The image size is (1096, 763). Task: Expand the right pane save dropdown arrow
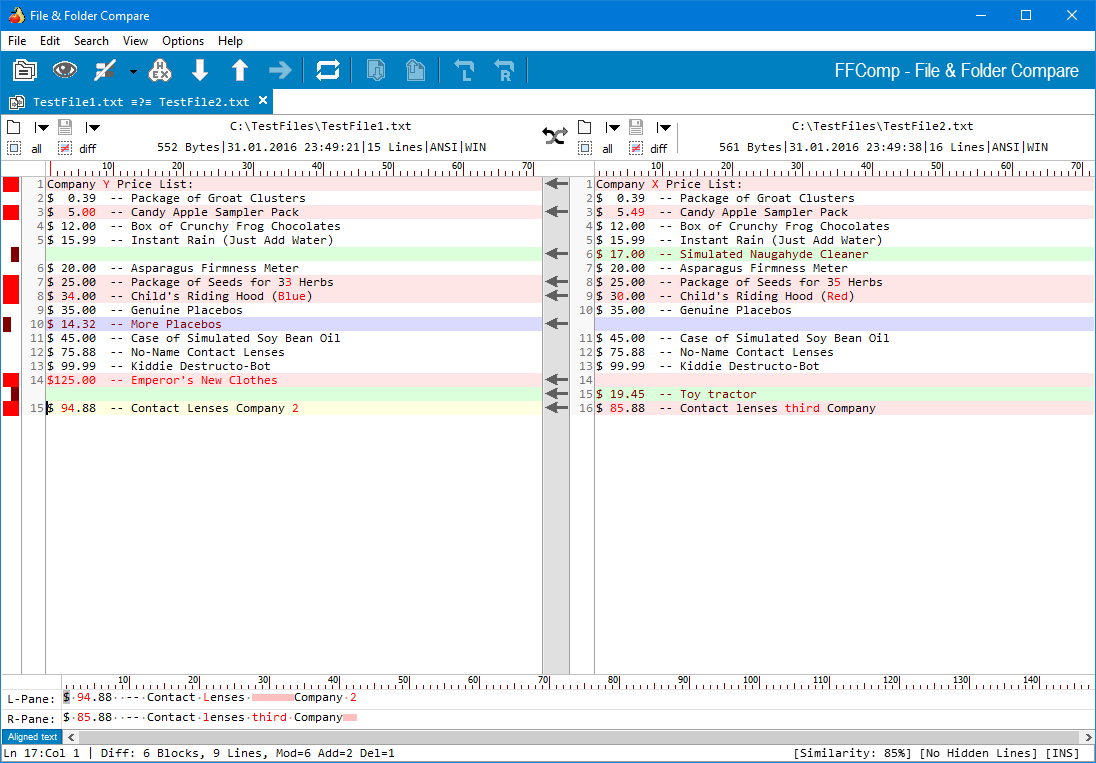[x=664, y=127]
